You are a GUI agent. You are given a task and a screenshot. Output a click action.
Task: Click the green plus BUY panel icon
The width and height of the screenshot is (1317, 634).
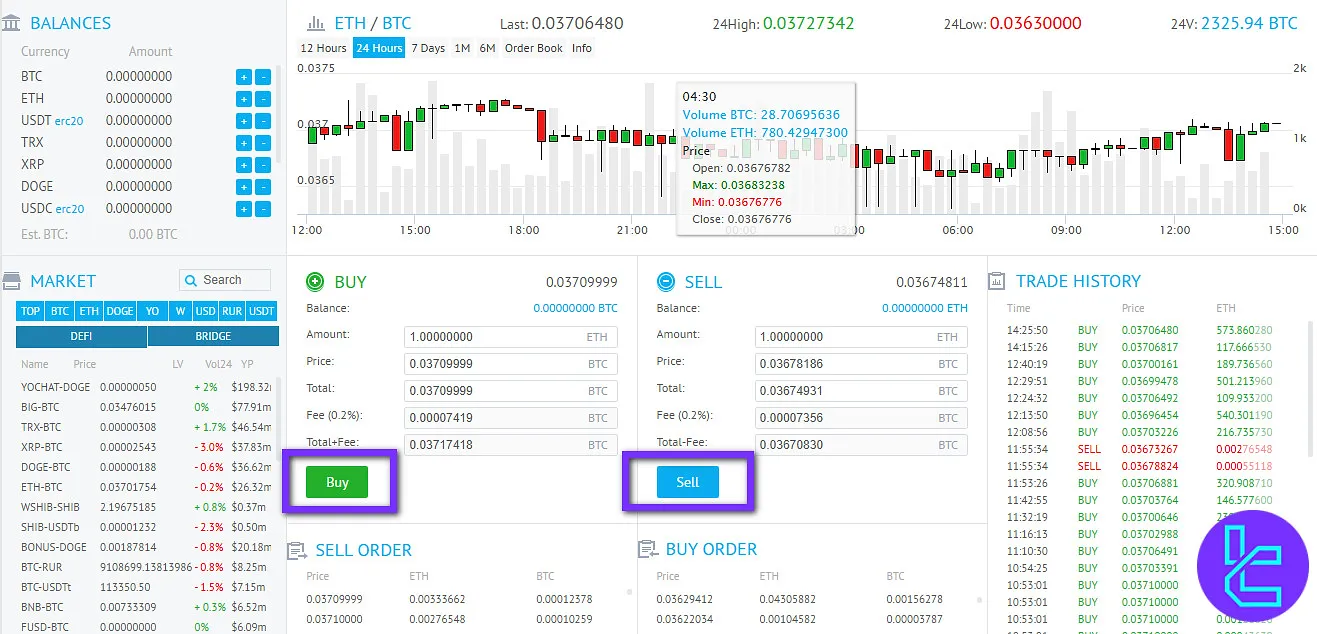315,282
